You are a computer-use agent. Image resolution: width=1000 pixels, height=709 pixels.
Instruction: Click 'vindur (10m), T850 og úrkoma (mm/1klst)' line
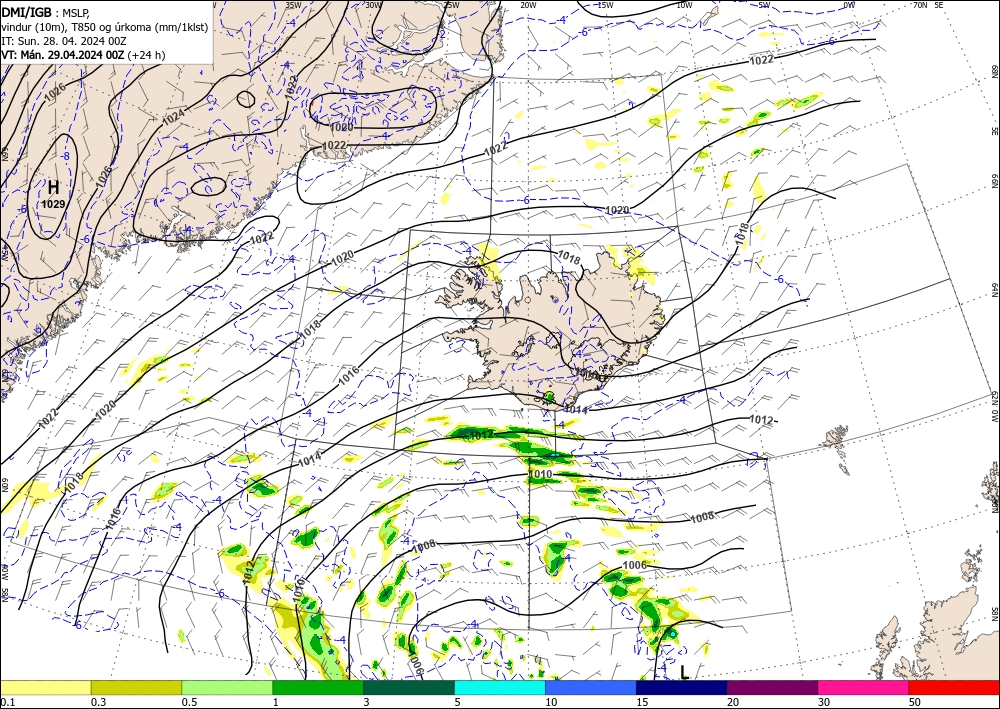pyautogui.click(x=105, y=26)
